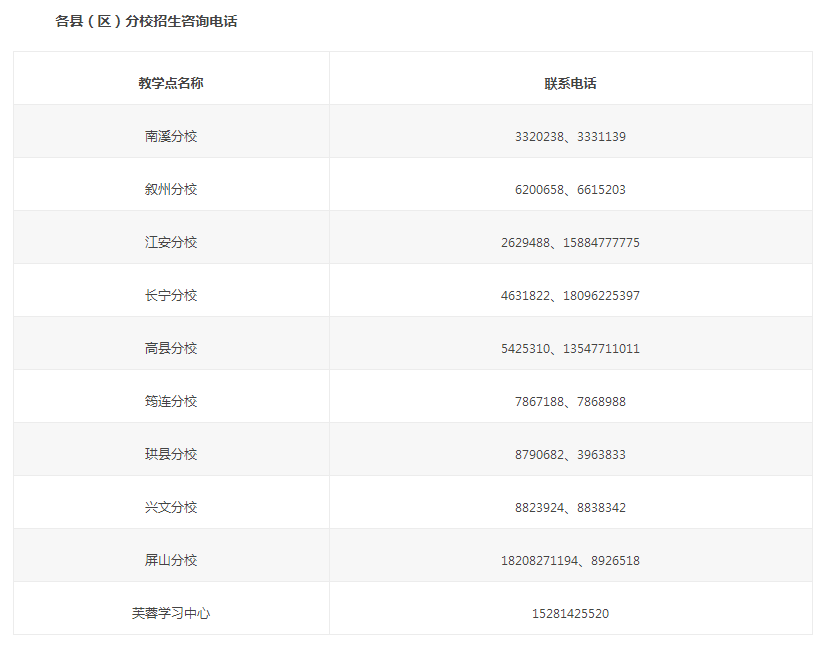
Task: Click the phone numbers 8823924、8838342
Action: pyautogui.click(x=570, y=507)
